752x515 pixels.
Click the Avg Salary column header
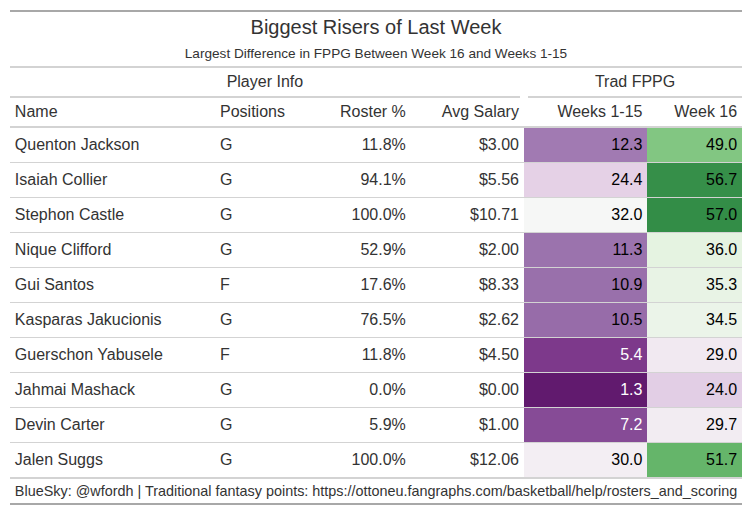(x=480, y=112)
